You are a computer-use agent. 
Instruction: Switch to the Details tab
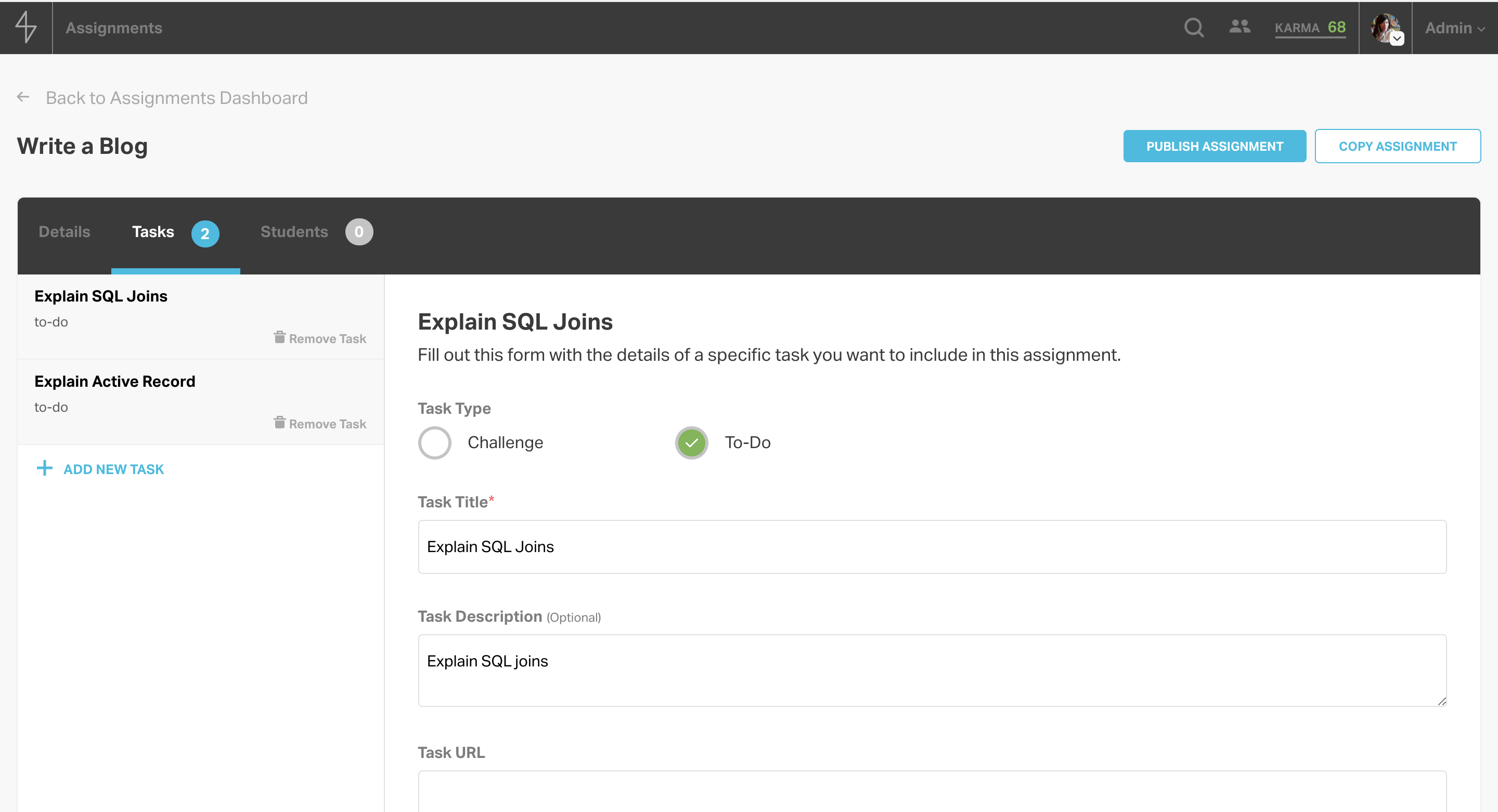64,232
